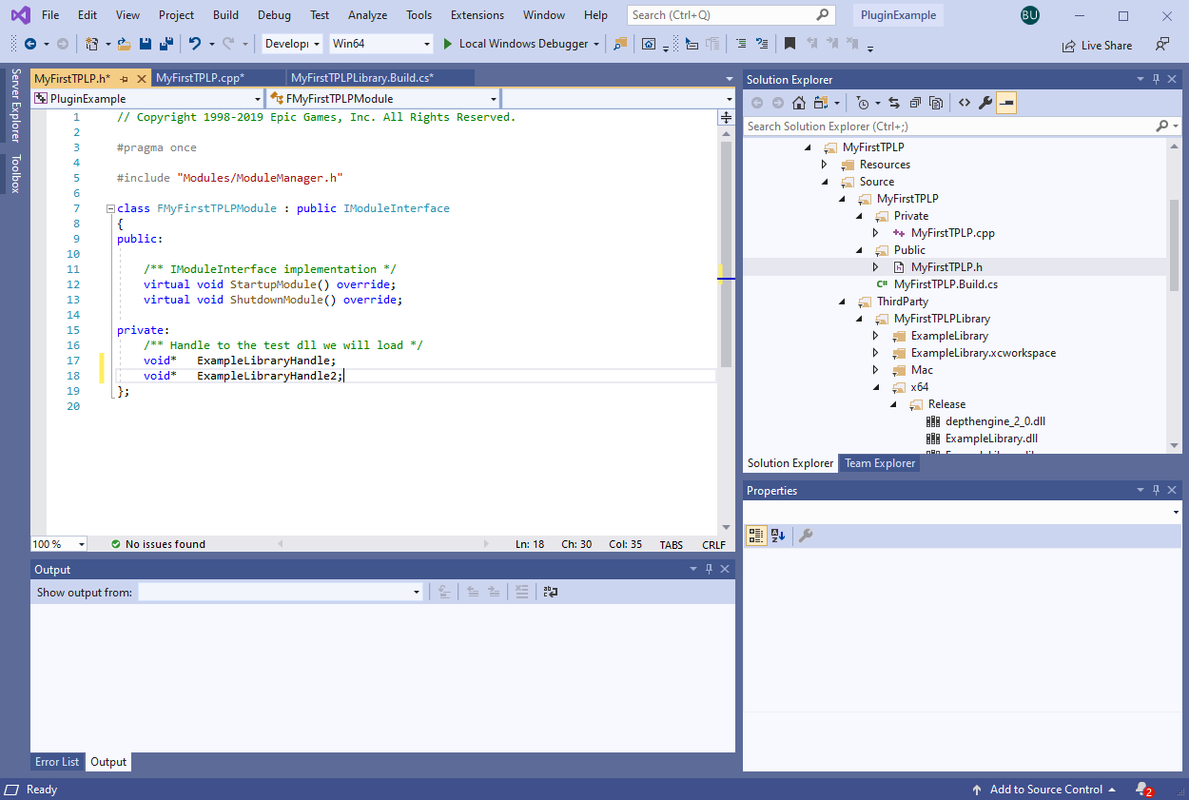1189x800 pixels.
Task: Click the Pending Changes Filter clock icon
Action: (862, 103)
